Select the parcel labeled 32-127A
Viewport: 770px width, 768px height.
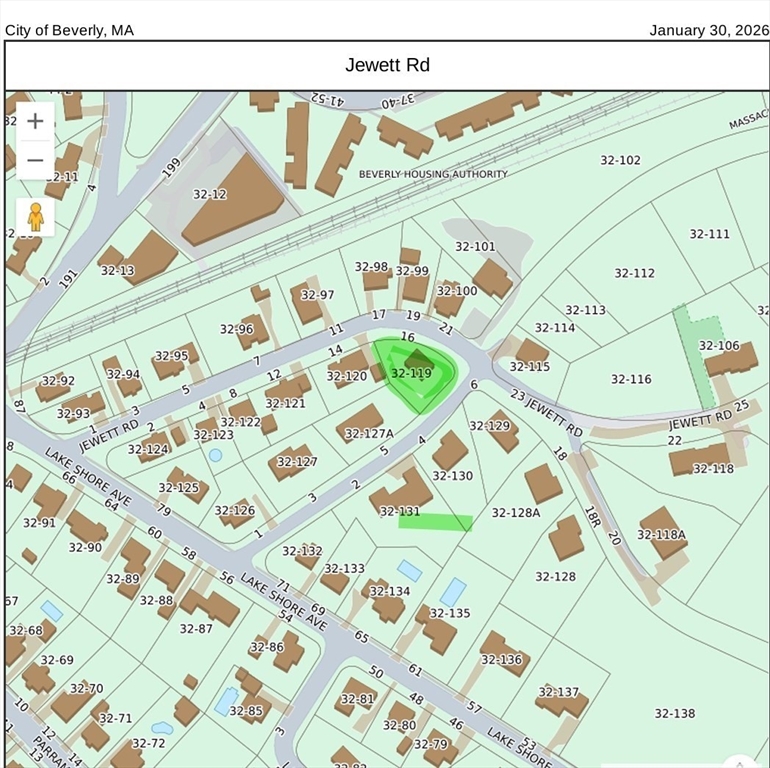click(x=368, y=433)
